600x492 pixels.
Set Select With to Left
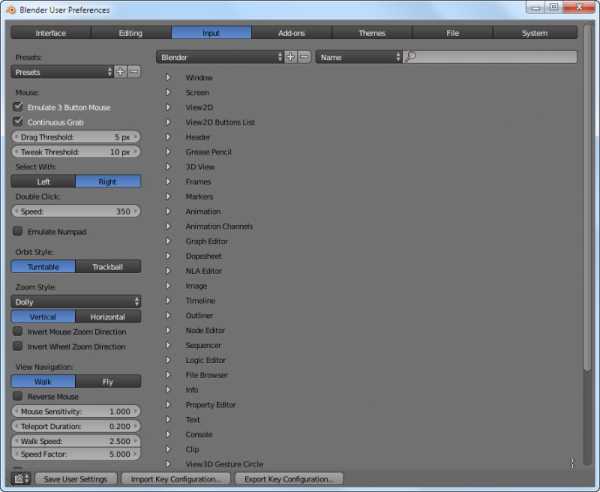(x=43, y=181)
